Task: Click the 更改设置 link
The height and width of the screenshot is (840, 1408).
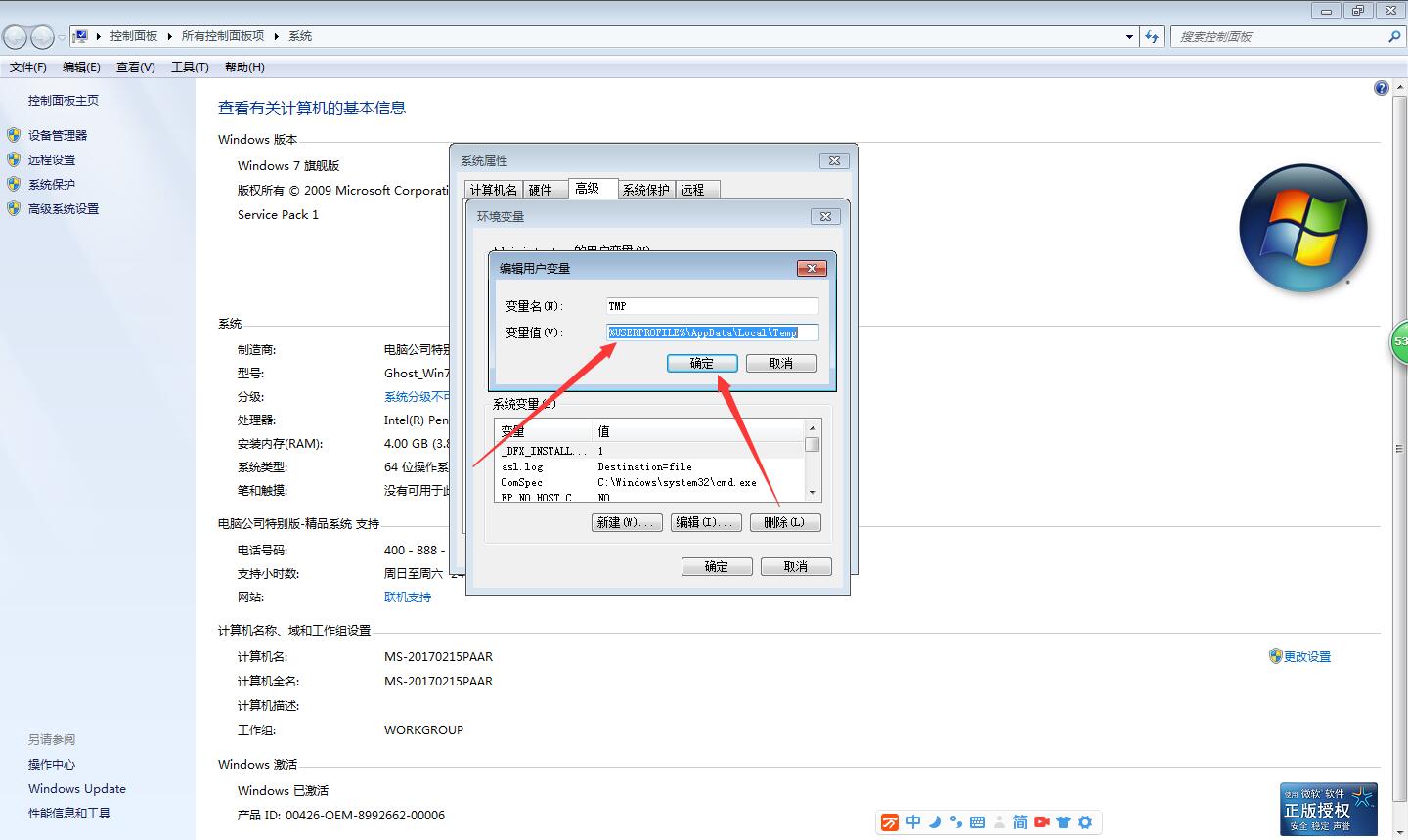Action: pos(1307,657)
